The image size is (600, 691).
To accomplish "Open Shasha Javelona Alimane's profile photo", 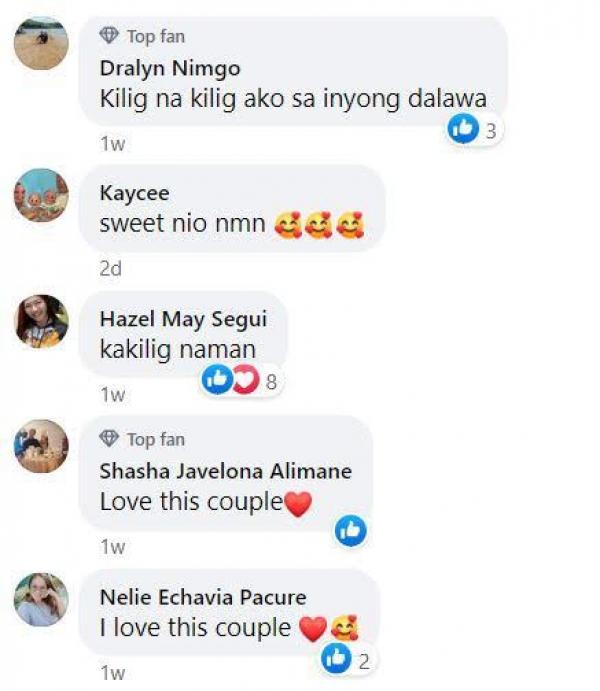I will (41, 446).
